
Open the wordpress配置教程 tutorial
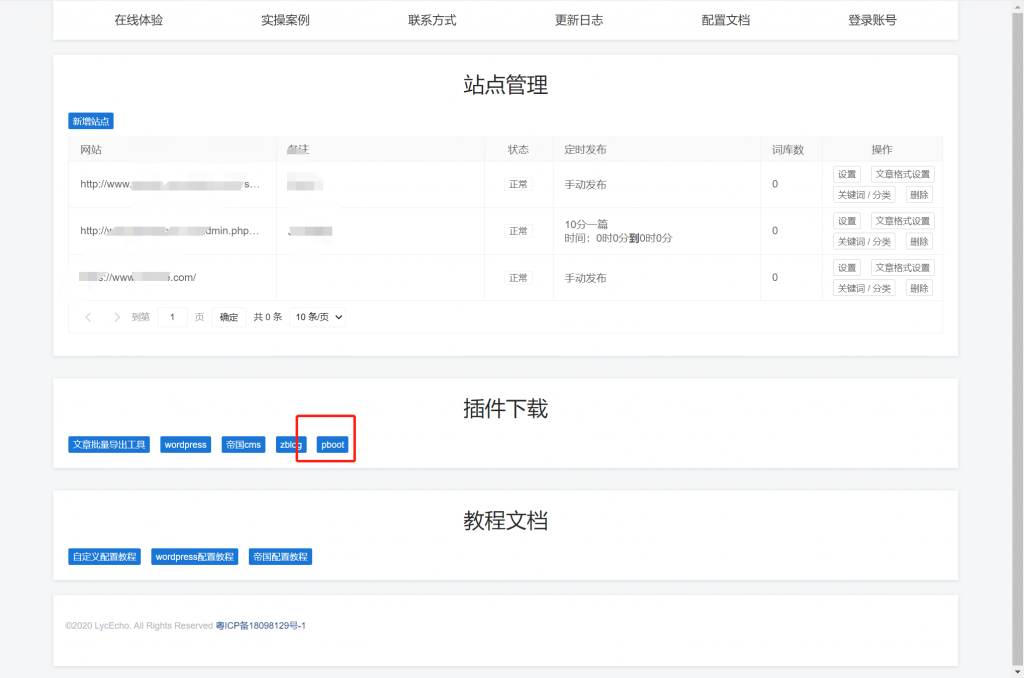coord(195,557)
